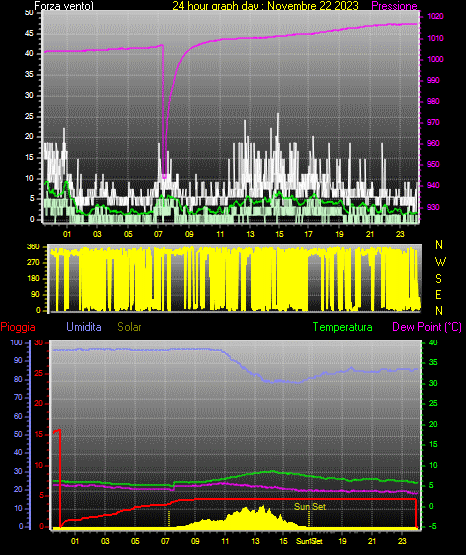Click the '1000' pressure axis value
This screenshot has height=555, width=466.
(435, 59)
